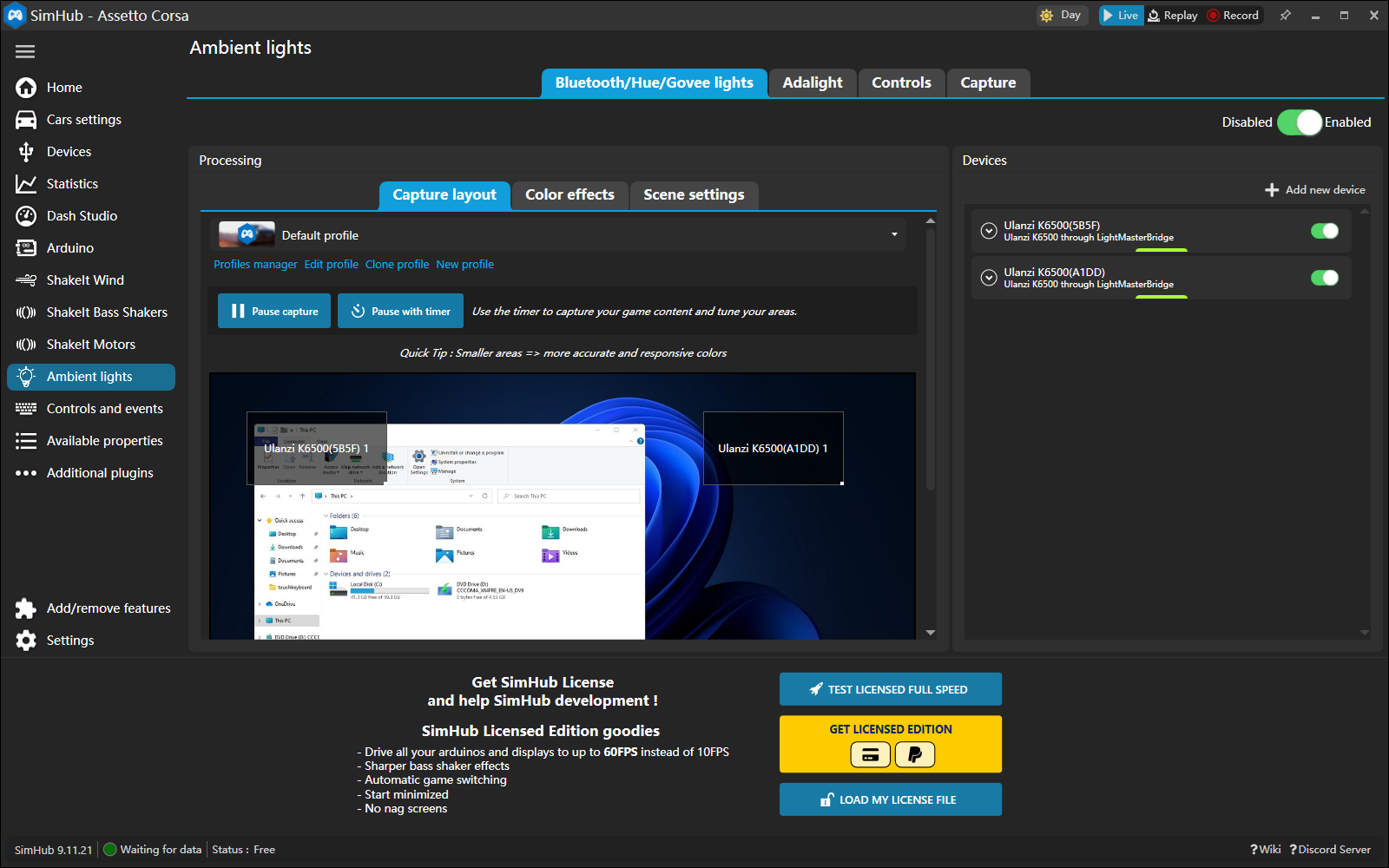This screenshot has height=868, width=1389.
Task: Toggle Day mode button
Action: [x=1061, y=16]
